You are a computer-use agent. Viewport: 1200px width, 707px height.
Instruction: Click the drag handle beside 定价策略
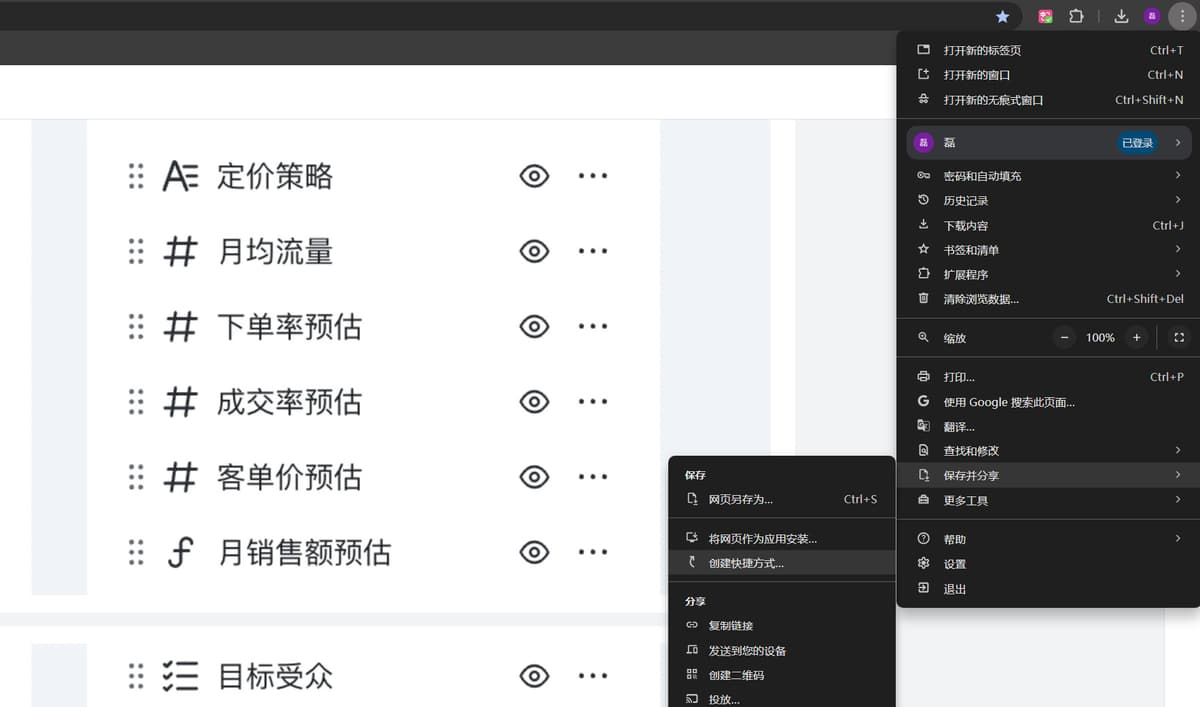click(136, 177)
